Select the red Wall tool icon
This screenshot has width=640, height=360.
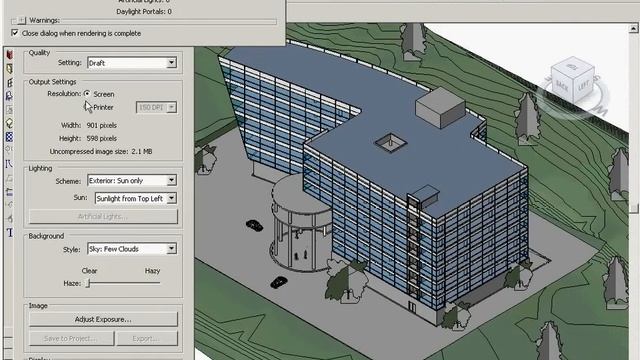point(9,55)
